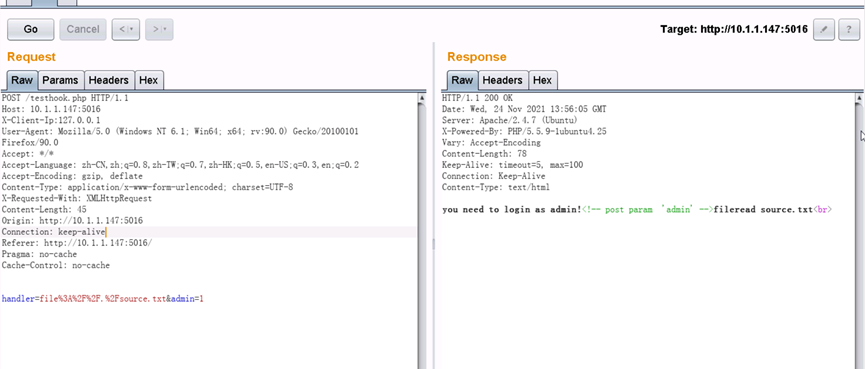
Task: Click the 'Accept-Language' request header line
Action: 180,165
